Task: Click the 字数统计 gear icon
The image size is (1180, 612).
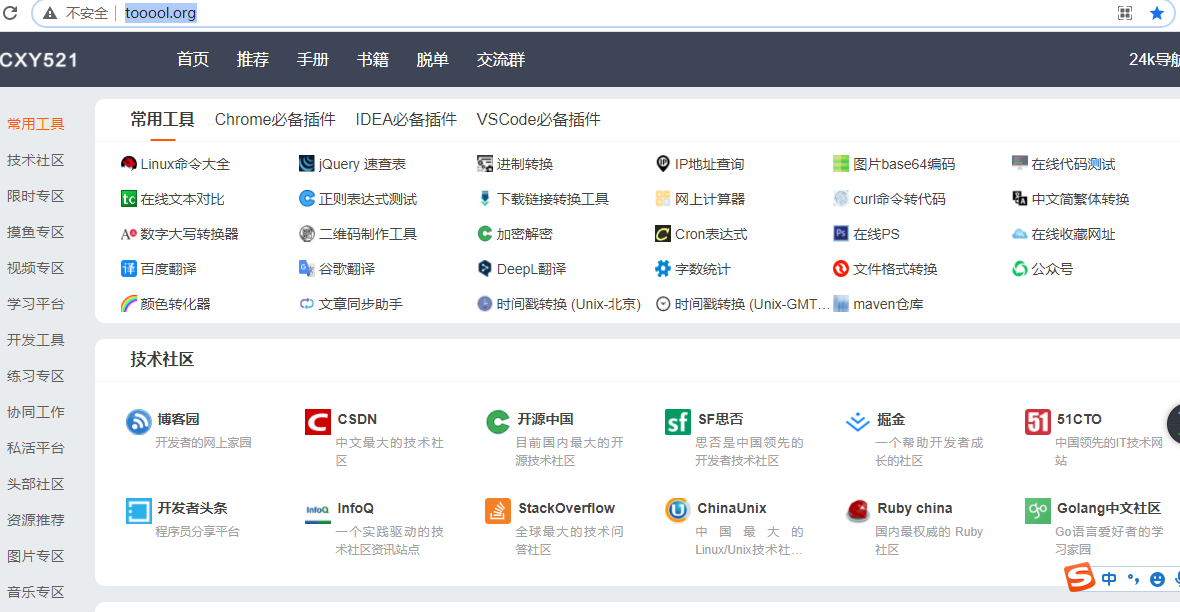Action: [x=663, y=269]
